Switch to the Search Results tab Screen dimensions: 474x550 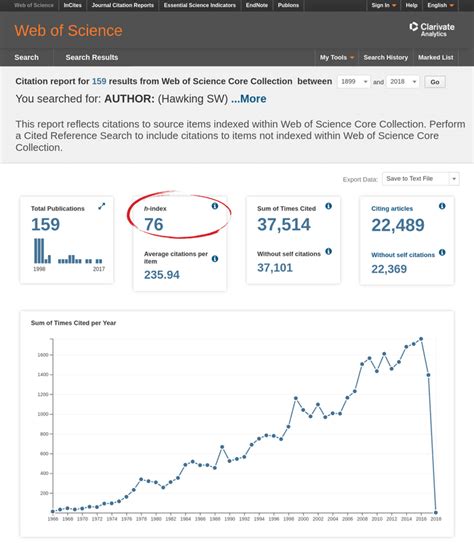[92, 58]
